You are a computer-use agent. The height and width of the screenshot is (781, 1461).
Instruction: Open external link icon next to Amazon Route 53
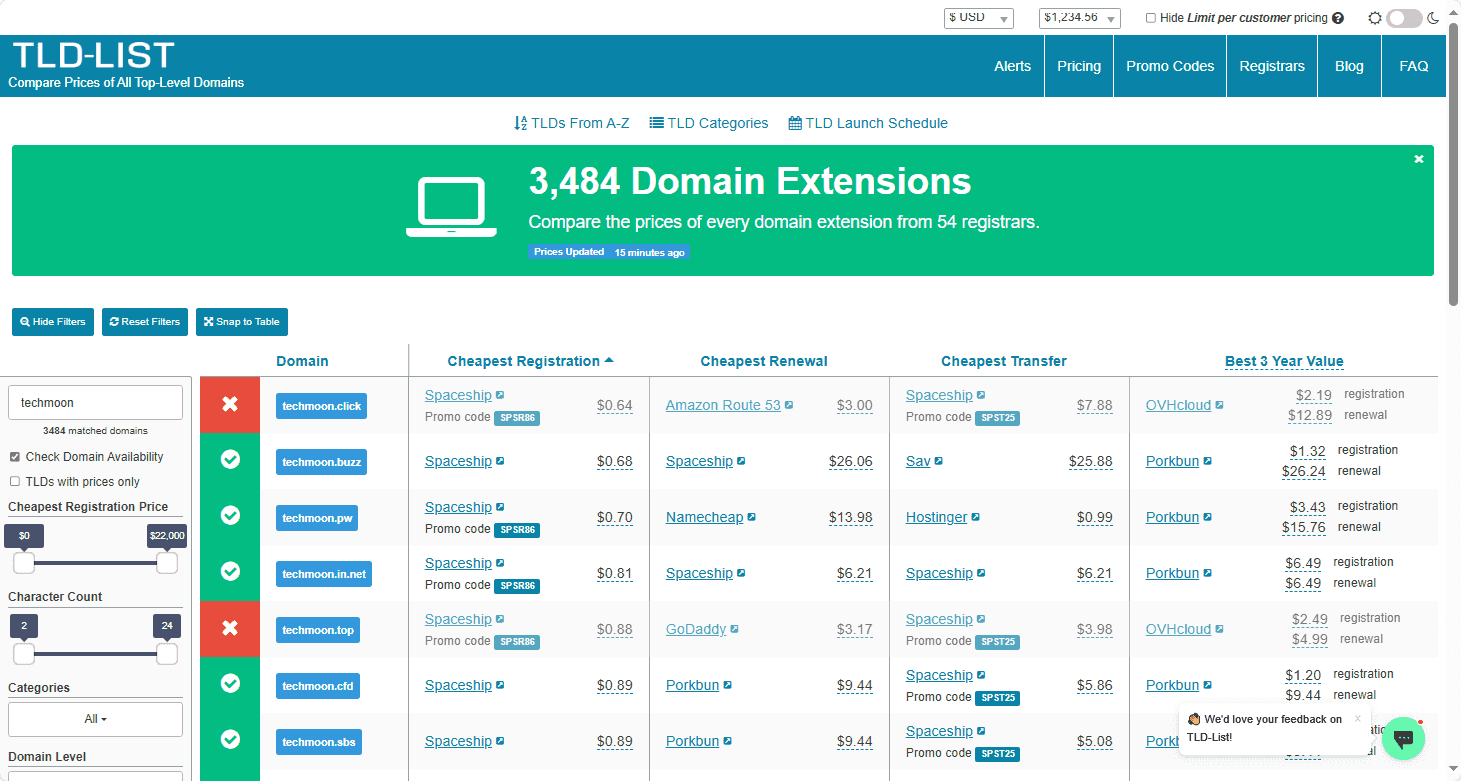coord(789,405)
